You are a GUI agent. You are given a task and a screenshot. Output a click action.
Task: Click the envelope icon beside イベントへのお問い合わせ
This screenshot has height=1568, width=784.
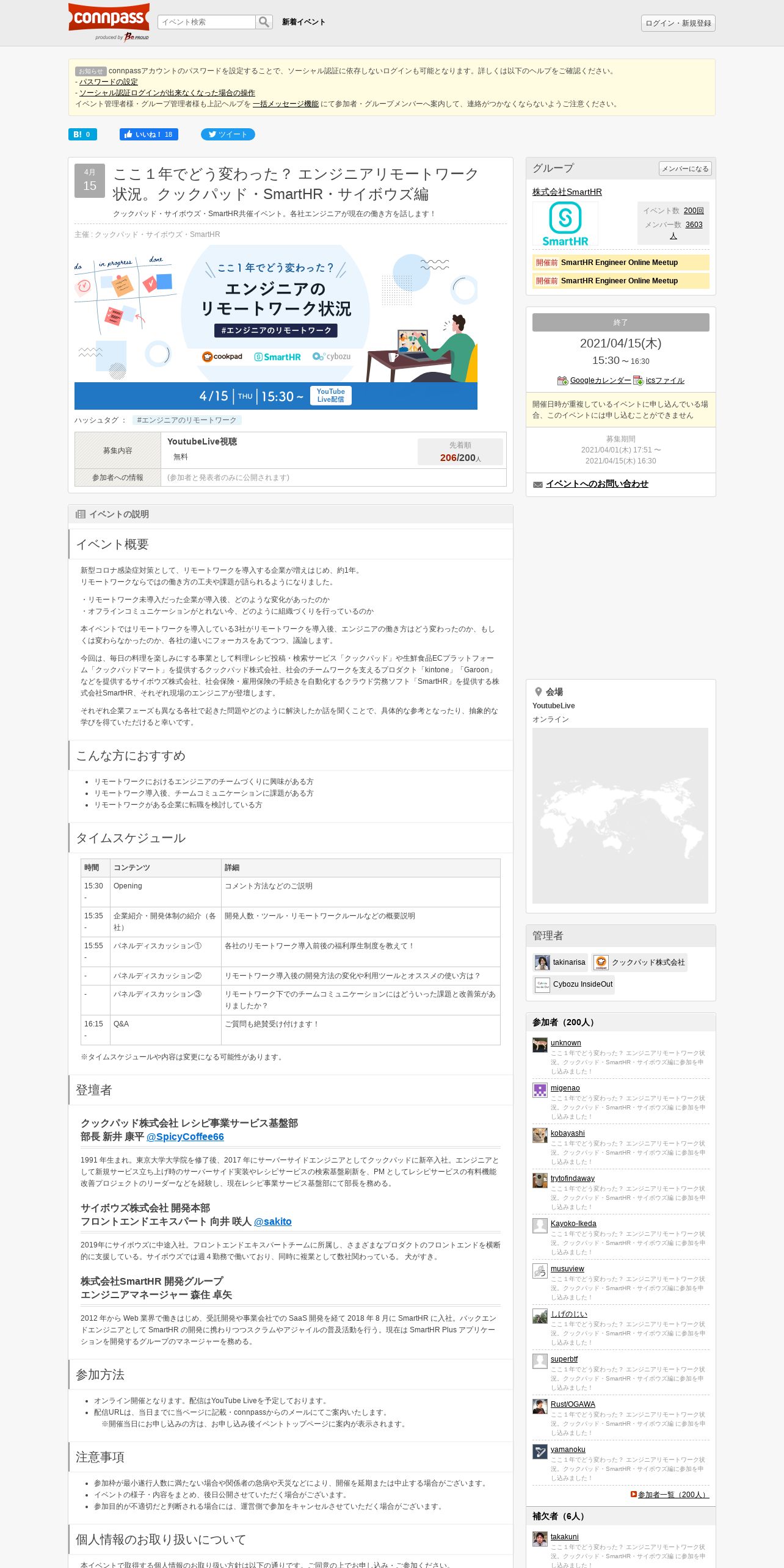(x=538, y=484)
